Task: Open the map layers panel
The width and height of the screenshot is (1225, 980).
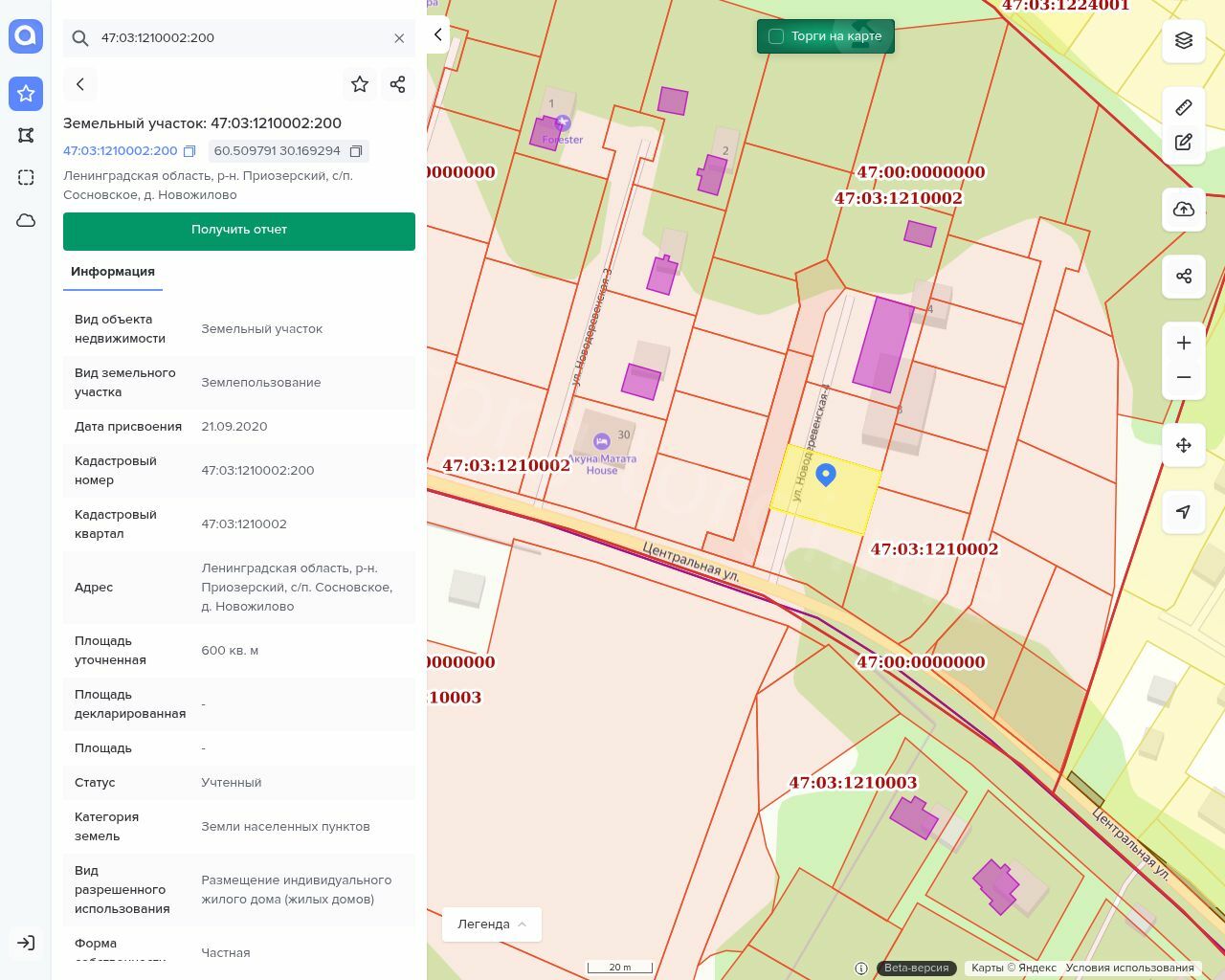Action: 1184,40
